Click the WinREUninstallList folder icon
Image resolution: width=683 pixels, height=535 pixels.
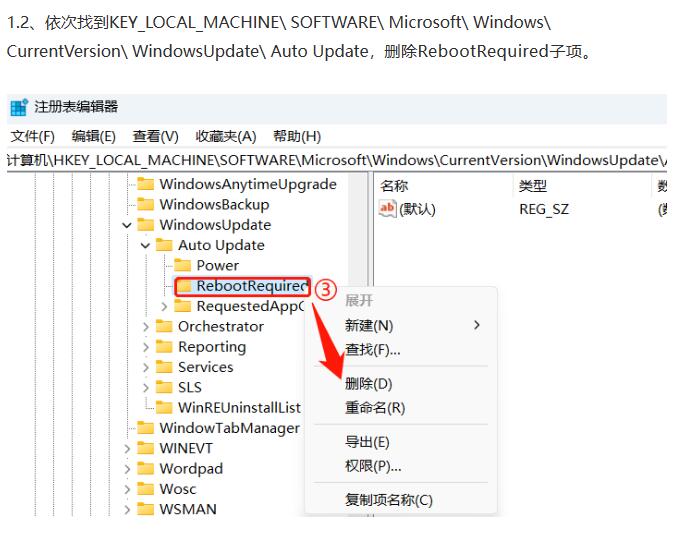click(165, 408)
